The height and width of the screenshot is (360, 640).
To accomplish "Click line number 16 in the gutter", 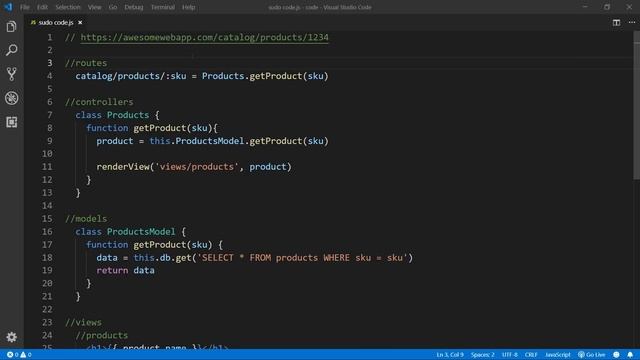I will [47, 232].
